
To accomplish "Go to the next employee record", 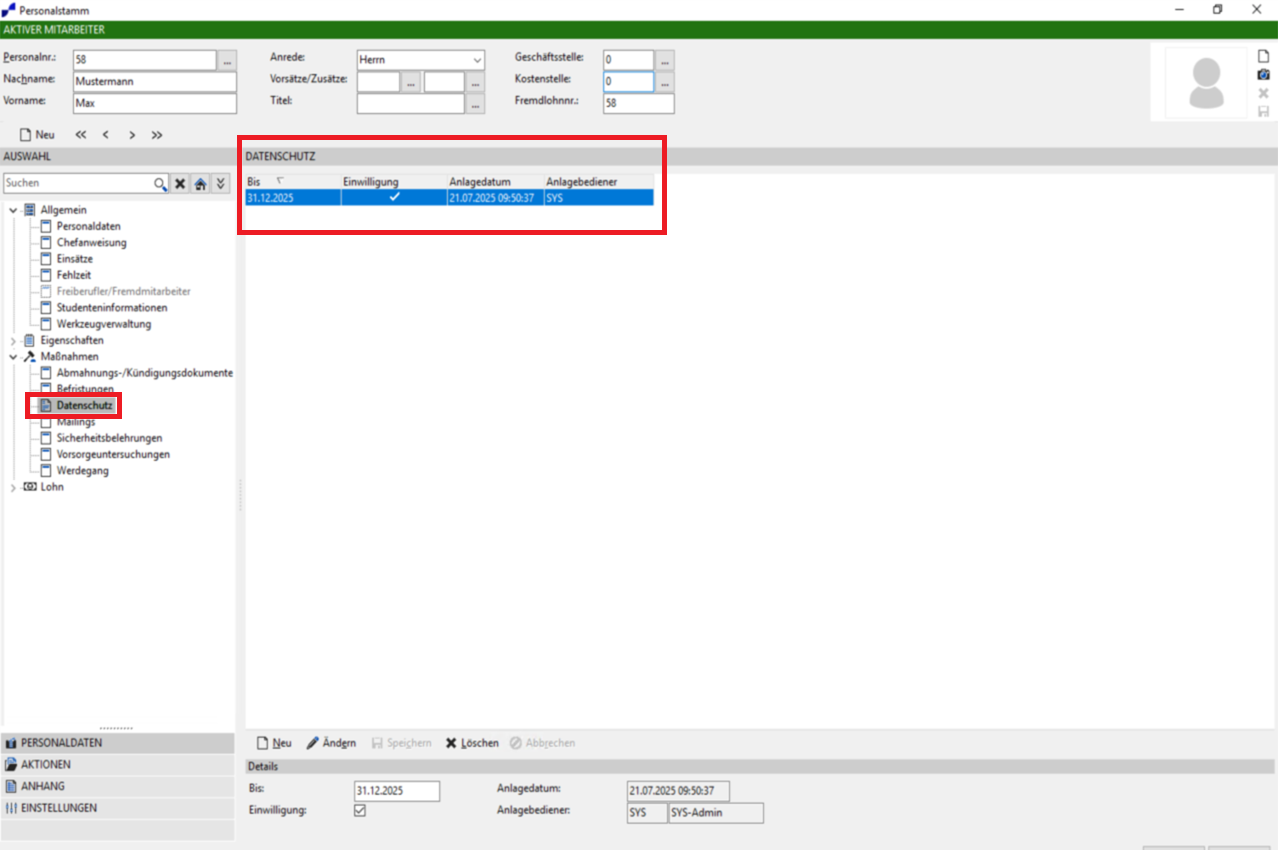I will pos(132,135).
